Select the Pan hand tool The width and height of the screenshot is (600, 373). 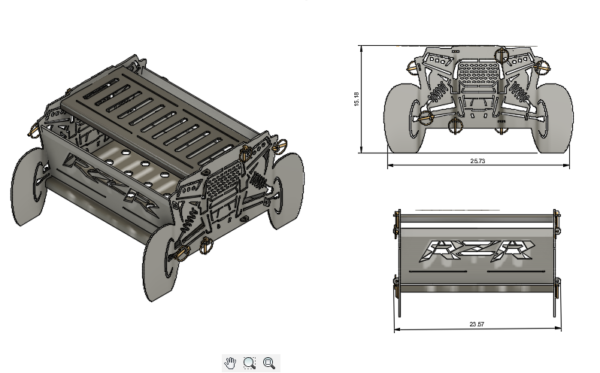coord(230,363)
